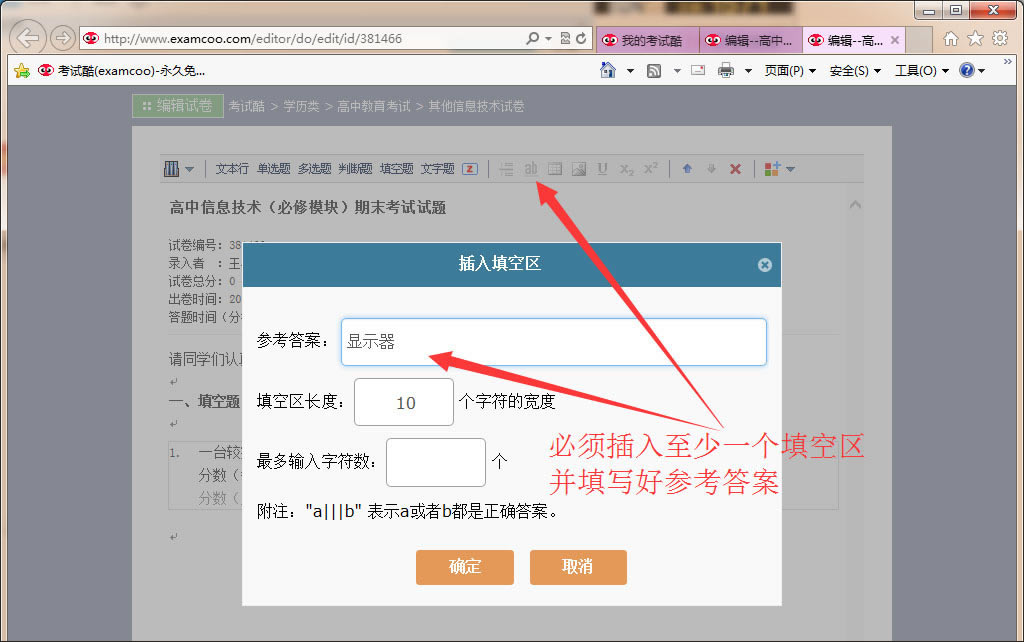
Task: Confirm dialog with the 确定 button
Action: 464,567
